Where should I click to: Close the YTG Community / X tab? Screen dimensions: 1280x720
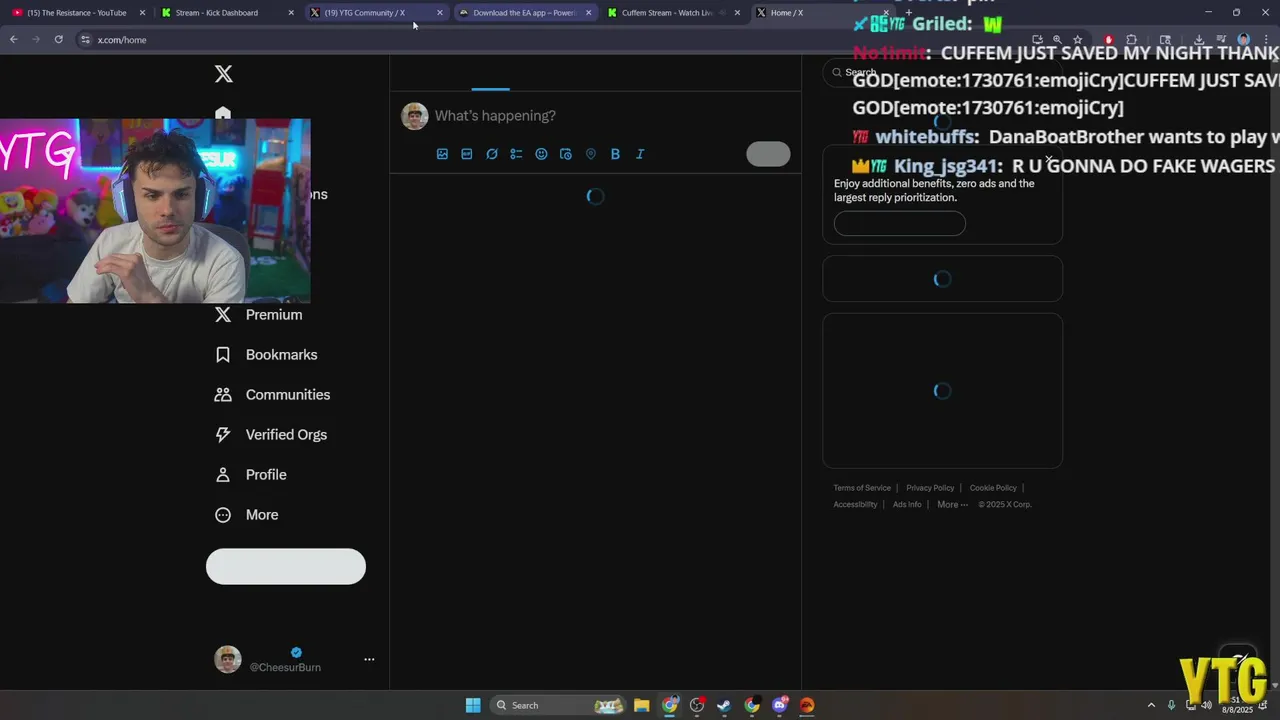tap(440, 13)
